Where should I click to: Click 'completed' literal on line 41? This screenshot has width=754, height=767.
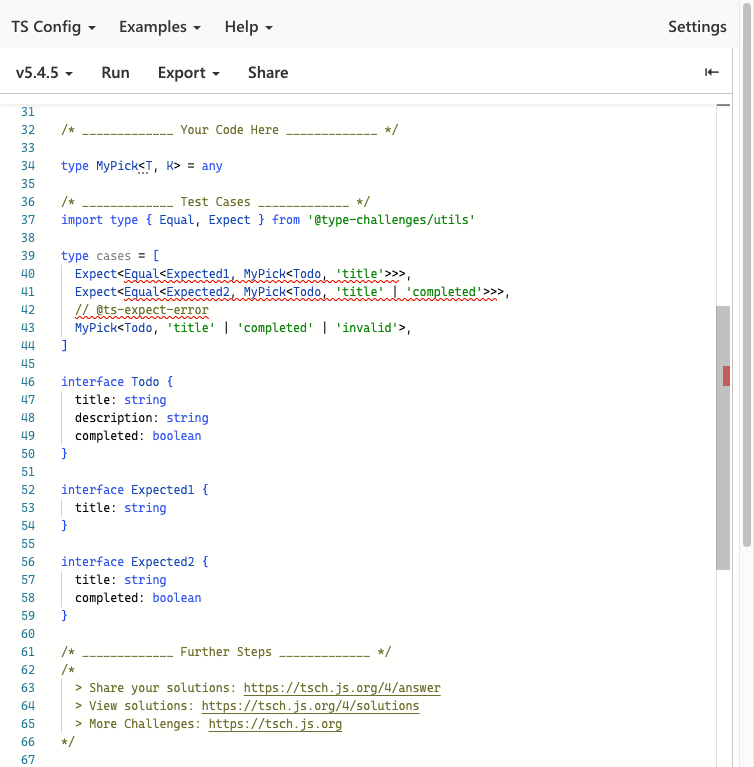[x=444, y=292]
